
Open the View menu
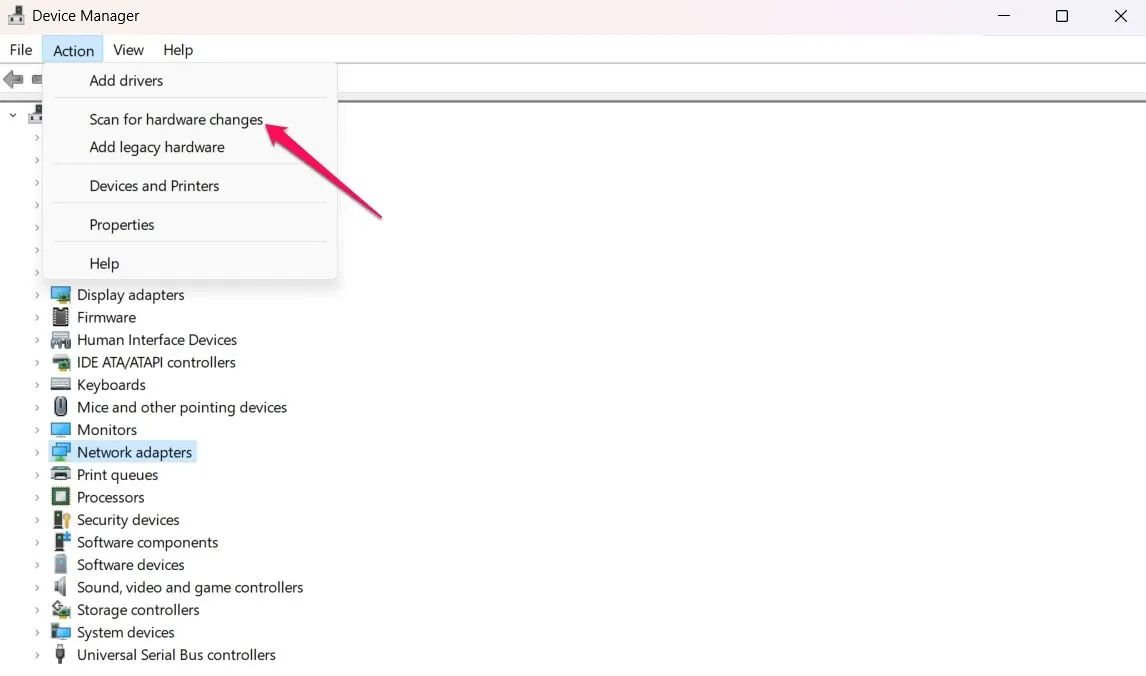[x=128, y=50]
